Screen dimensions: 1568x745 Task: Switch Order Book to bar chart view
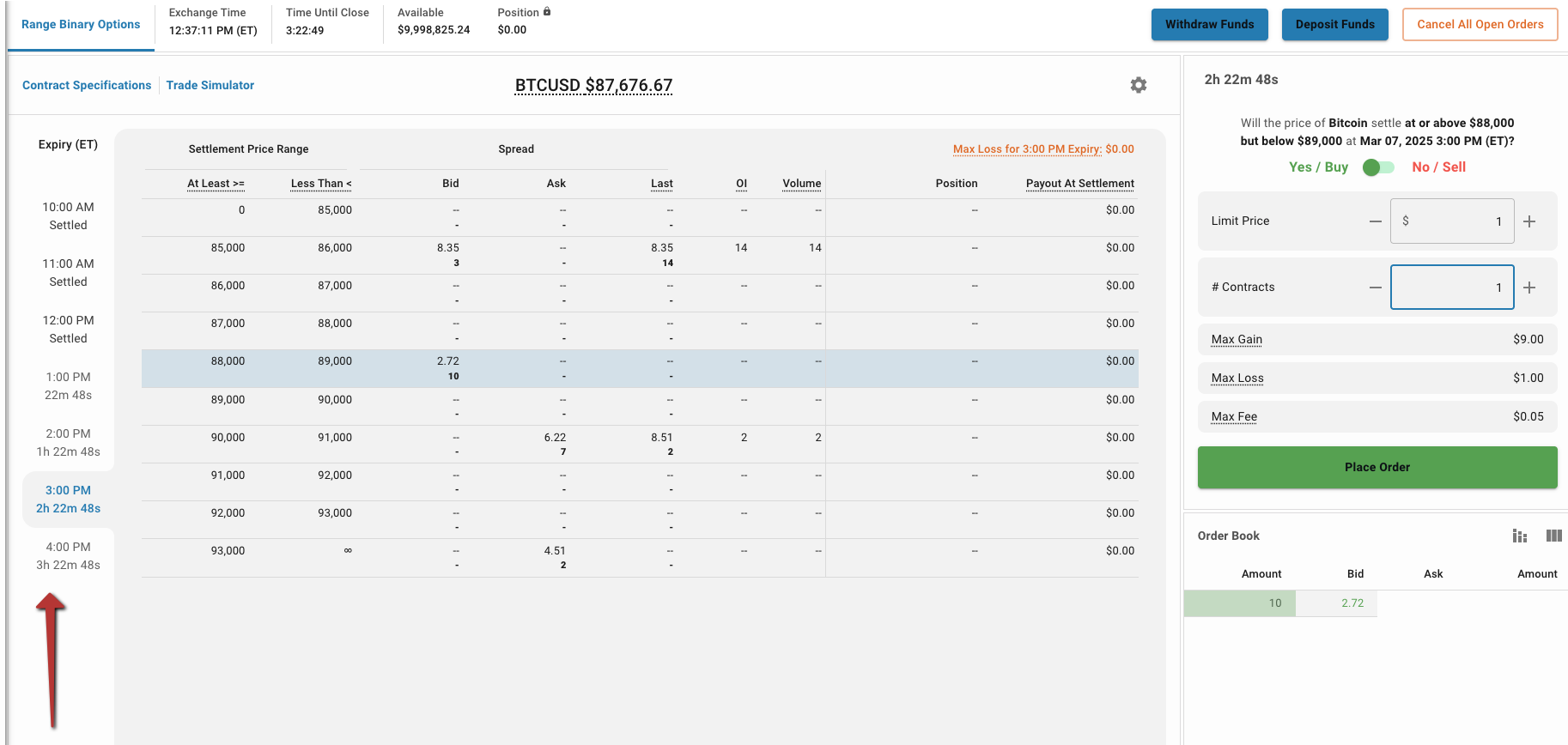1519,536
